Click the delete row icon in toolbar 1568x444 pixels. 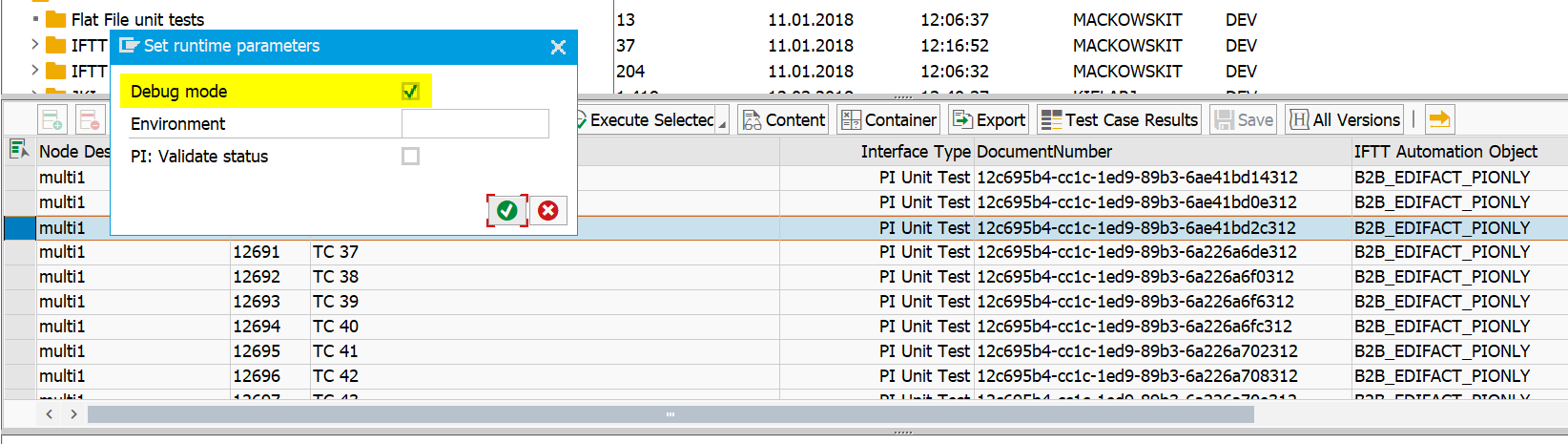(x=91, y=119)
